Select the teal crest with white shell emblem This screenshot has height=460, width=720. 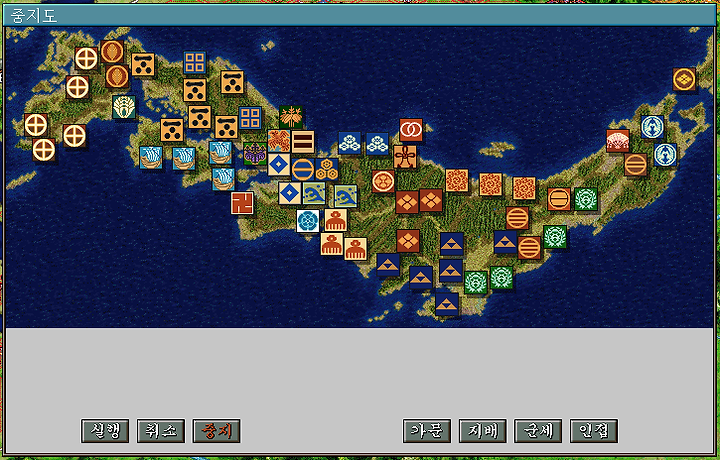(x=124, y=107)
